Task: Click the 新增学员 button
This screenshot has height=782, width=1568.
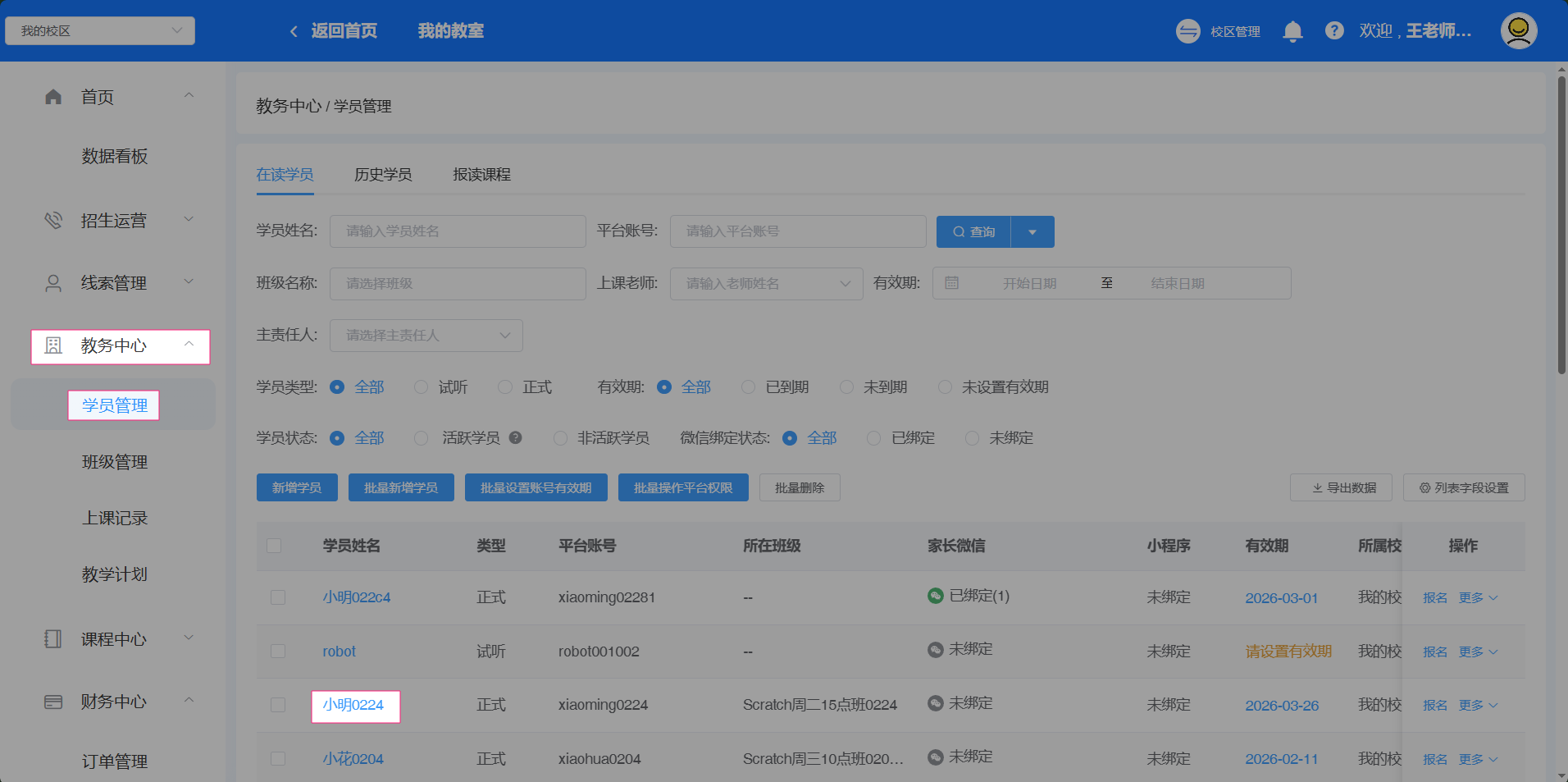Action: coord(297,488)
